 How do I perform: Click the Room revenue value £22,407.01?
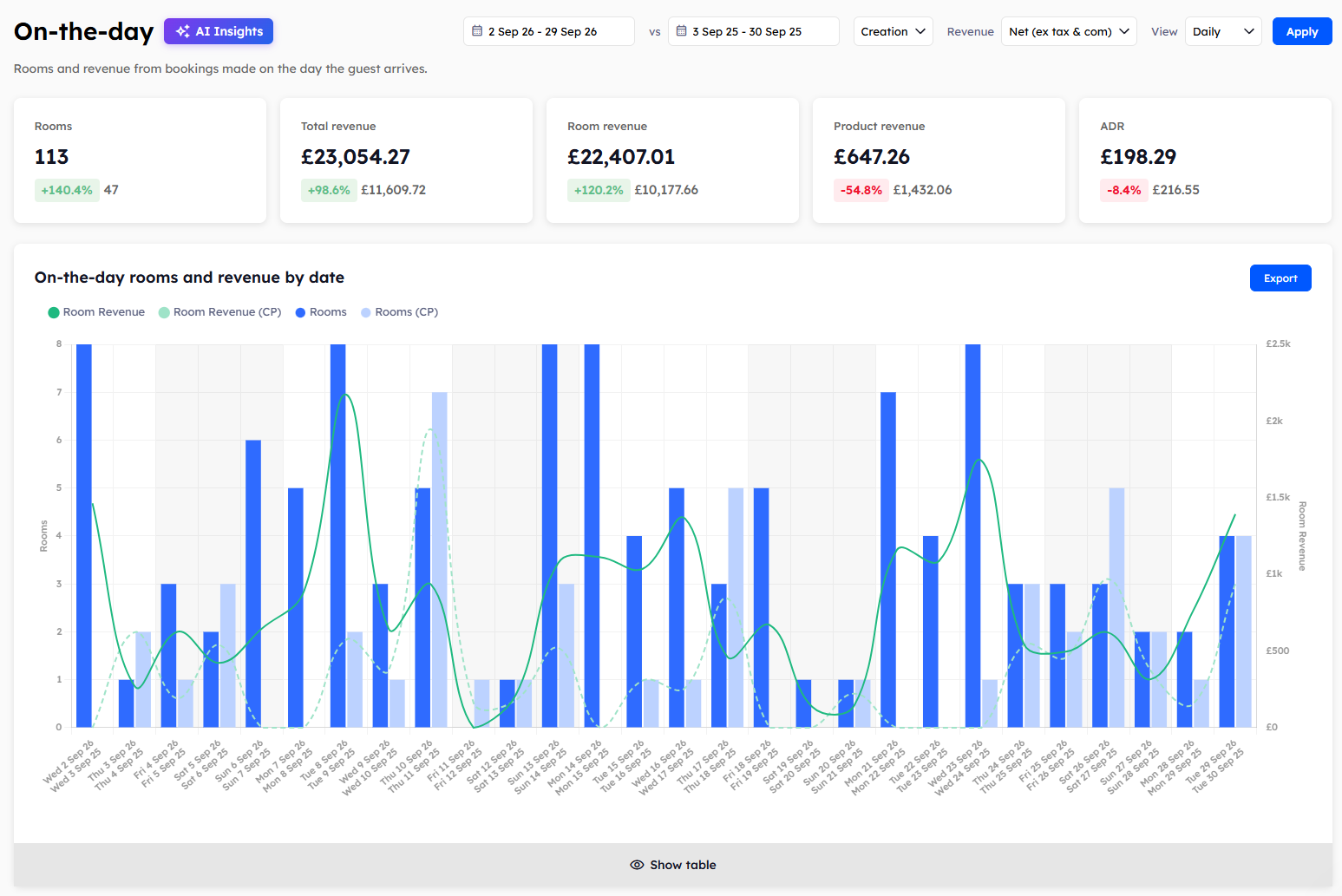click(x=621, y=157)
